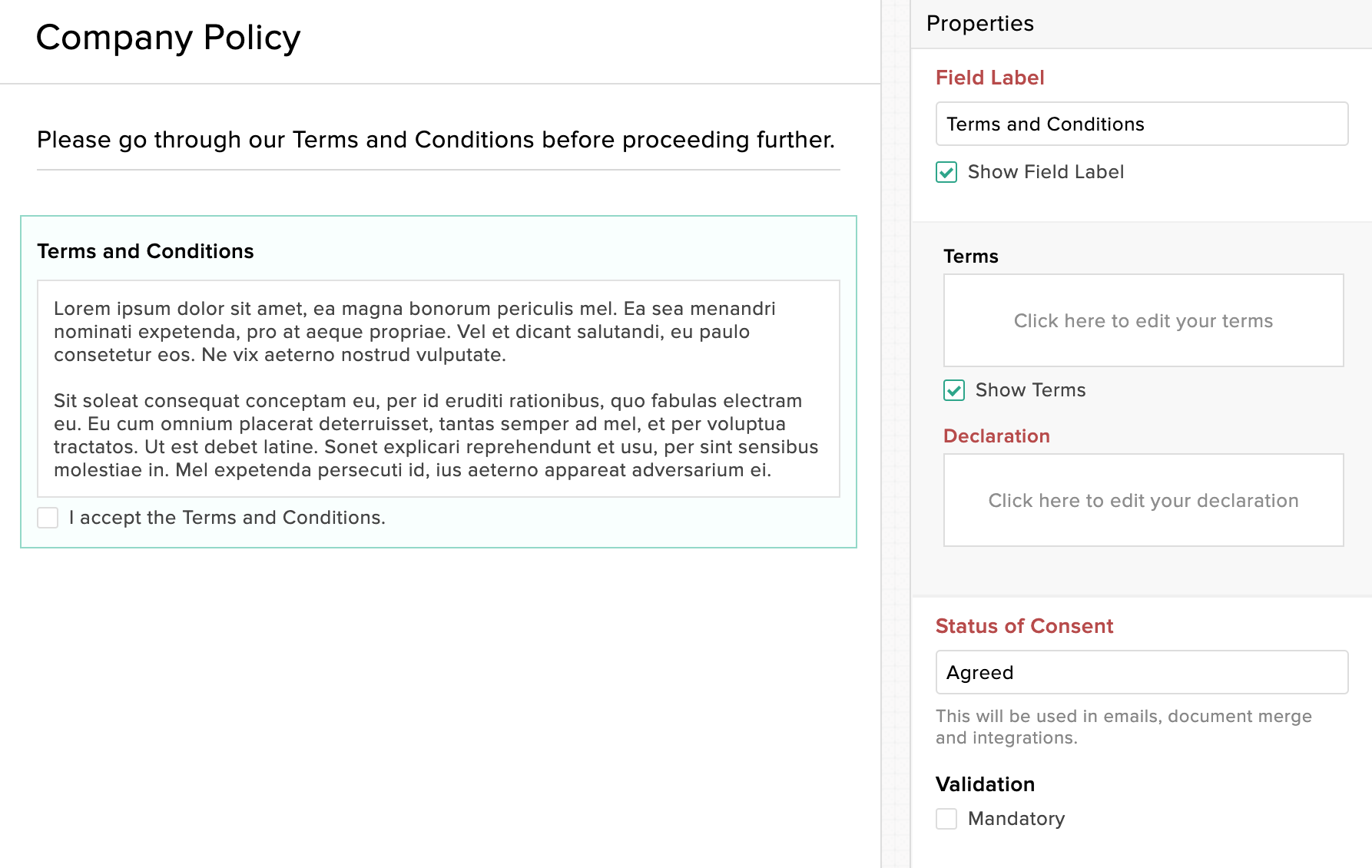Click the Properties panel header
Viewport: 1372px width, 868px height.
click(x=980, y=23)
